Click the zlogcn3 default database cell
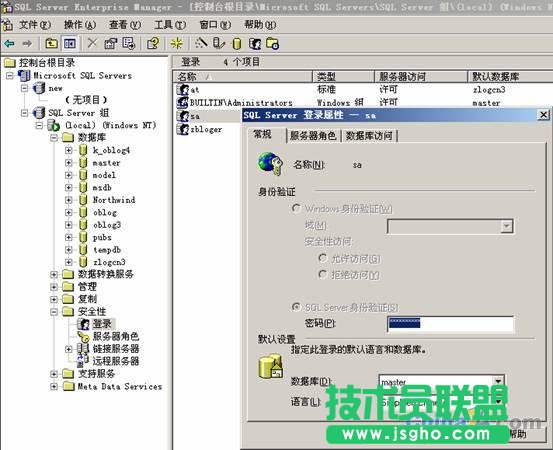The image size is (553, 450). [x=489, y=90]
